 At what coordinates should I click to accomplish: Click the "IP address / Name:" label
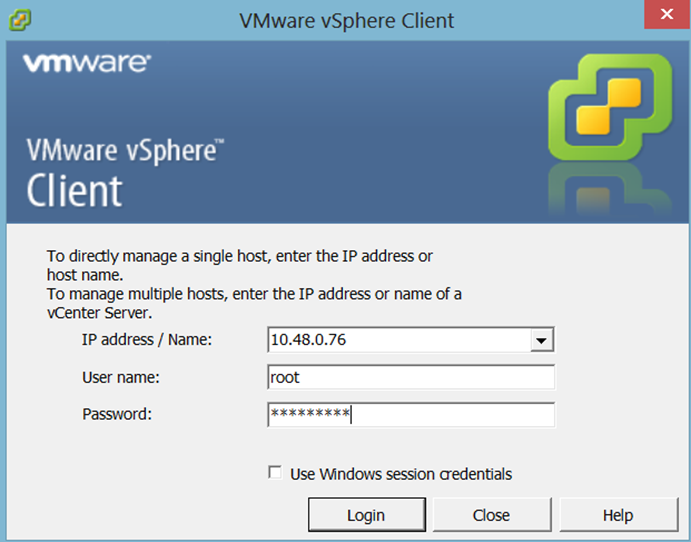coord(147,340)
